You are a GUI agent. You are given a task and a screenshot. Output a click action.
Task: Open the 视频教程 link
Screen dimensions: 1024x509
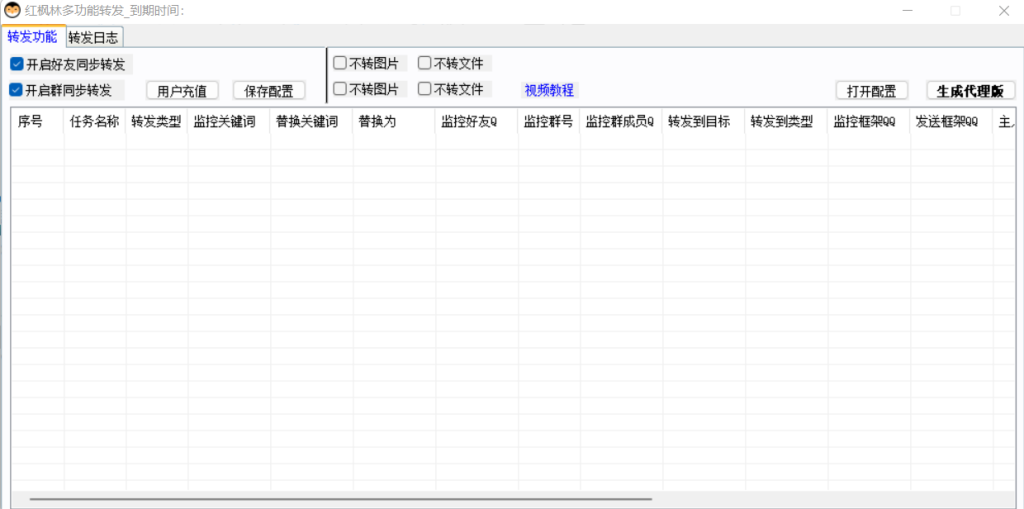[549, 90]
